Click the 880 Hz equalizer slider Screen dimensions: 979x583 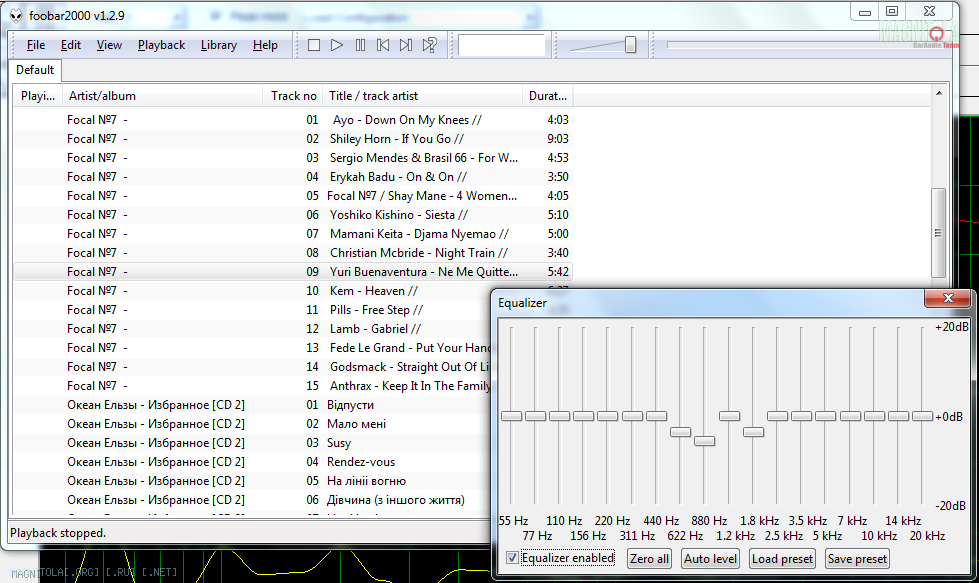tap(704, 441)
